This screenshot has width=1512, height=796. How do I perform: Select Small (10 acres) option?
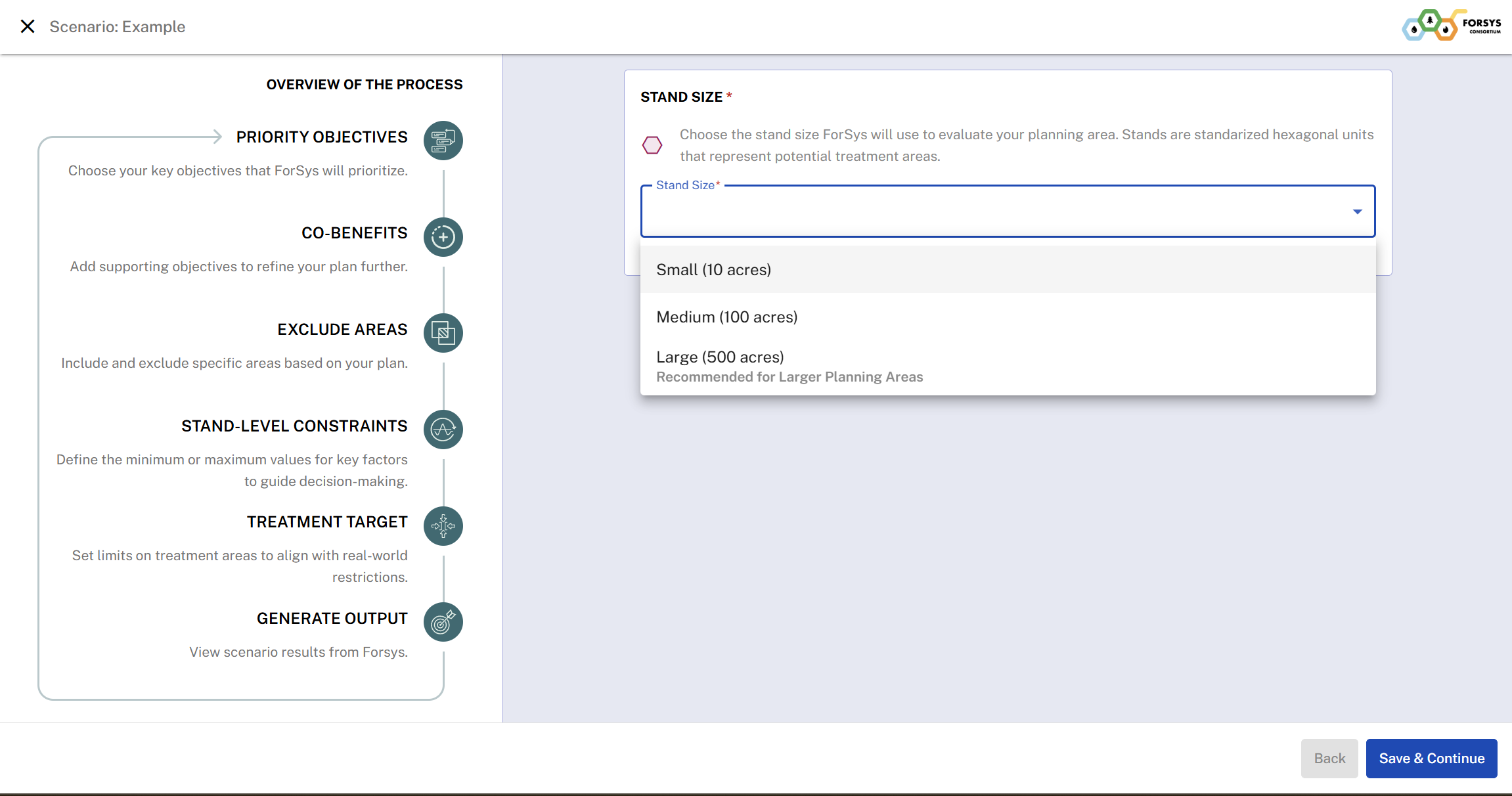pos(713,270)
